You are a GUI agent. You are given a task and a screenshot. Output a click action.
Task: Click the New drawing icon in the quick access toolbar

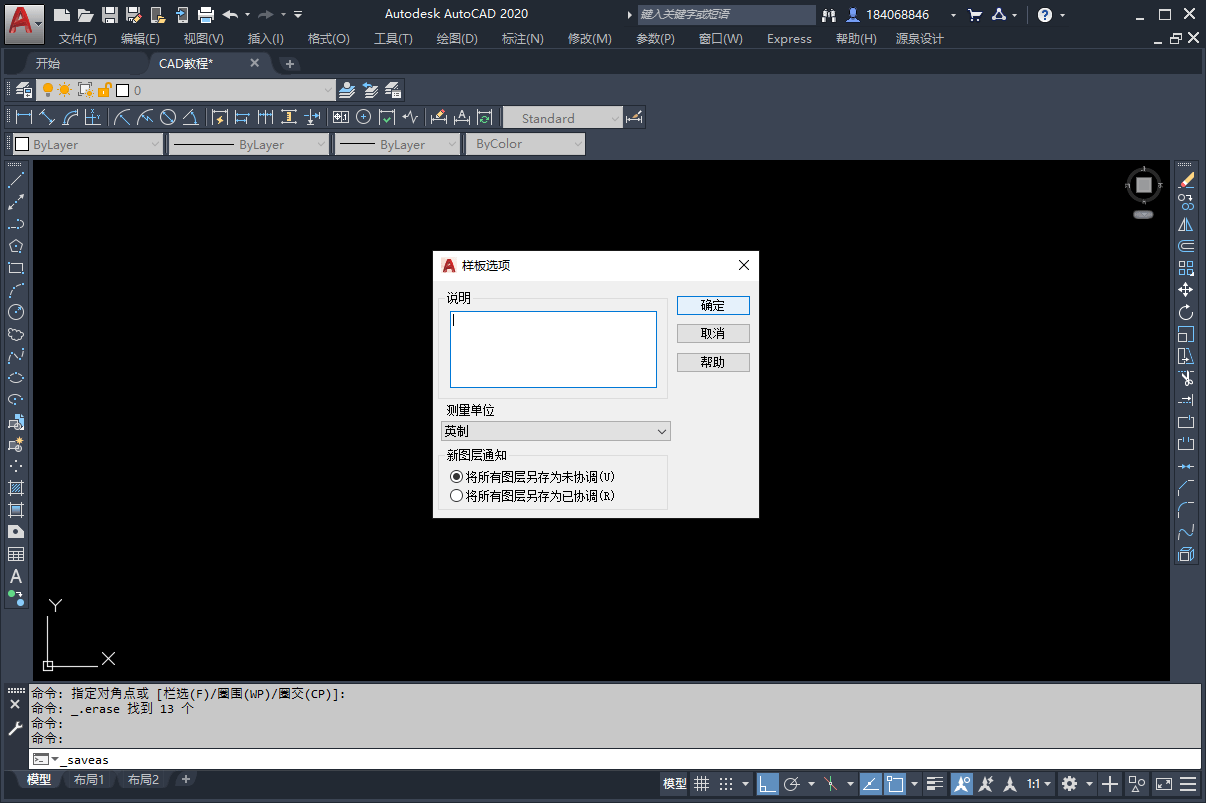click(x=62, y=15)
